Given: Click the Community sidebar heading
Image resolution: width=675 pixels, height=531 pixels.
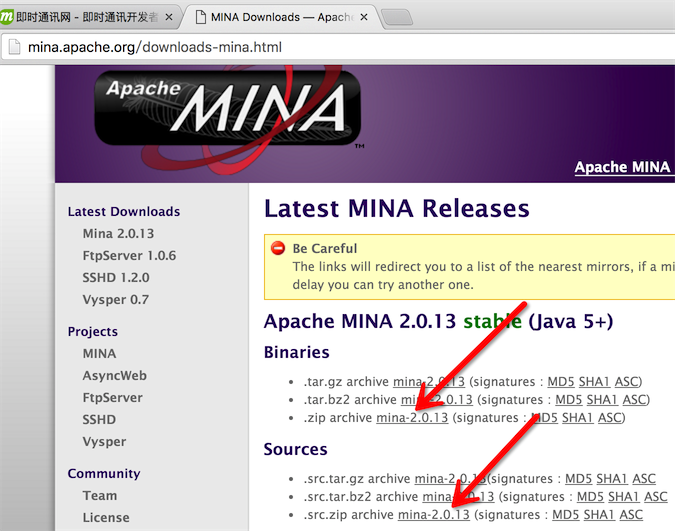Looking at the screenshot, I should (x=104, y=473).
